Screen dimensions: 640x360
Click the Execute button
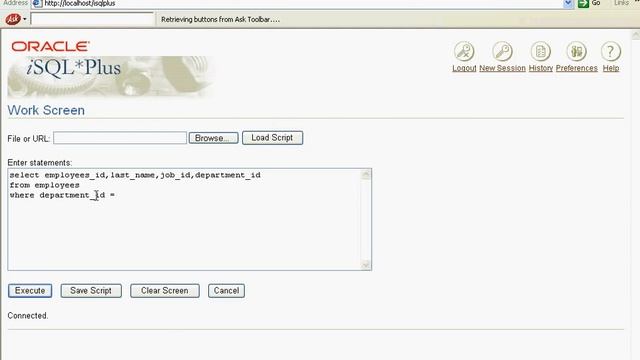[30, 291]
